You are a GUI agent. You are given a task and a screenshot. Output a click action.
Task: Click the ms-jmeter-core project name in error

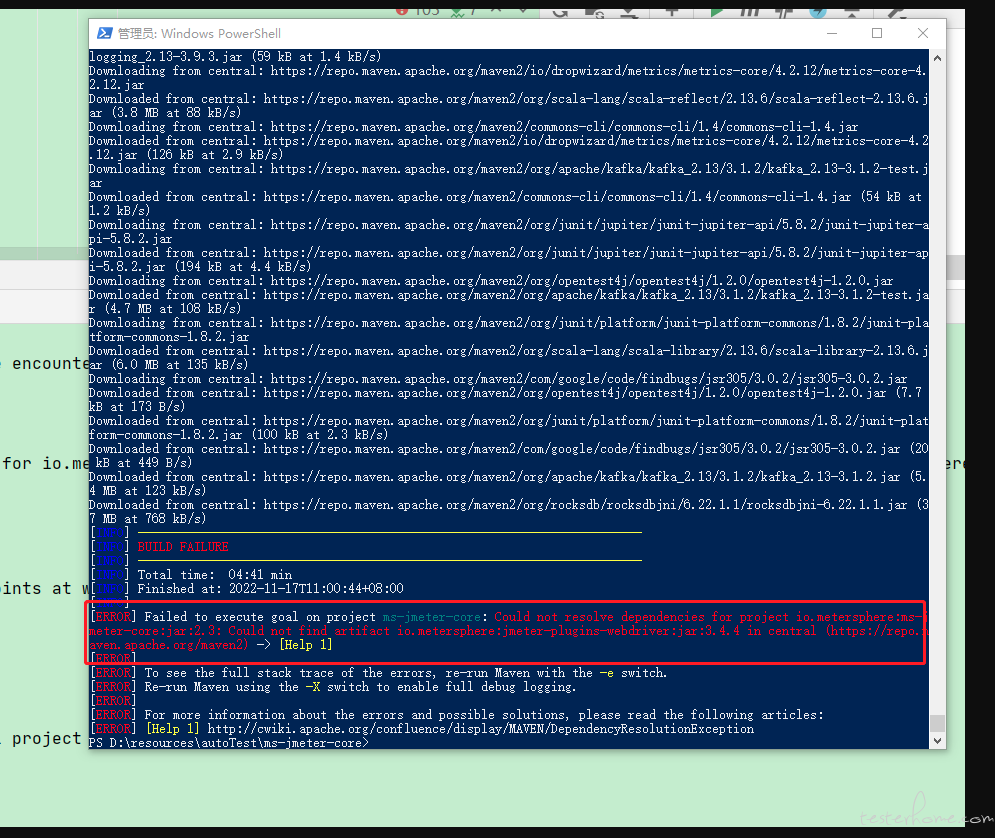(432, 617)
